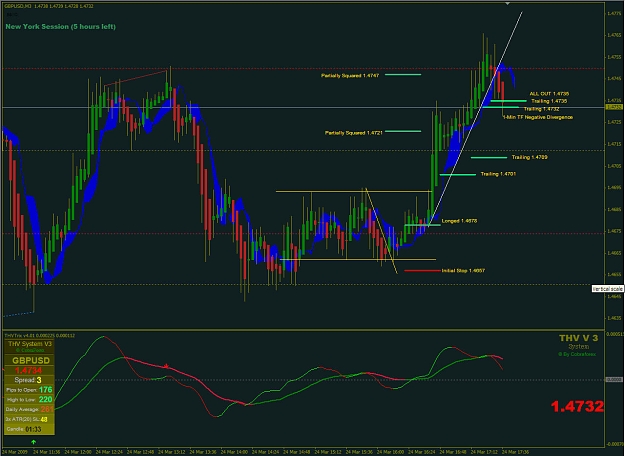Screen dimensions: 625x456
Task: Click the 1.4665 price scale label
Action: click(614, 253)
